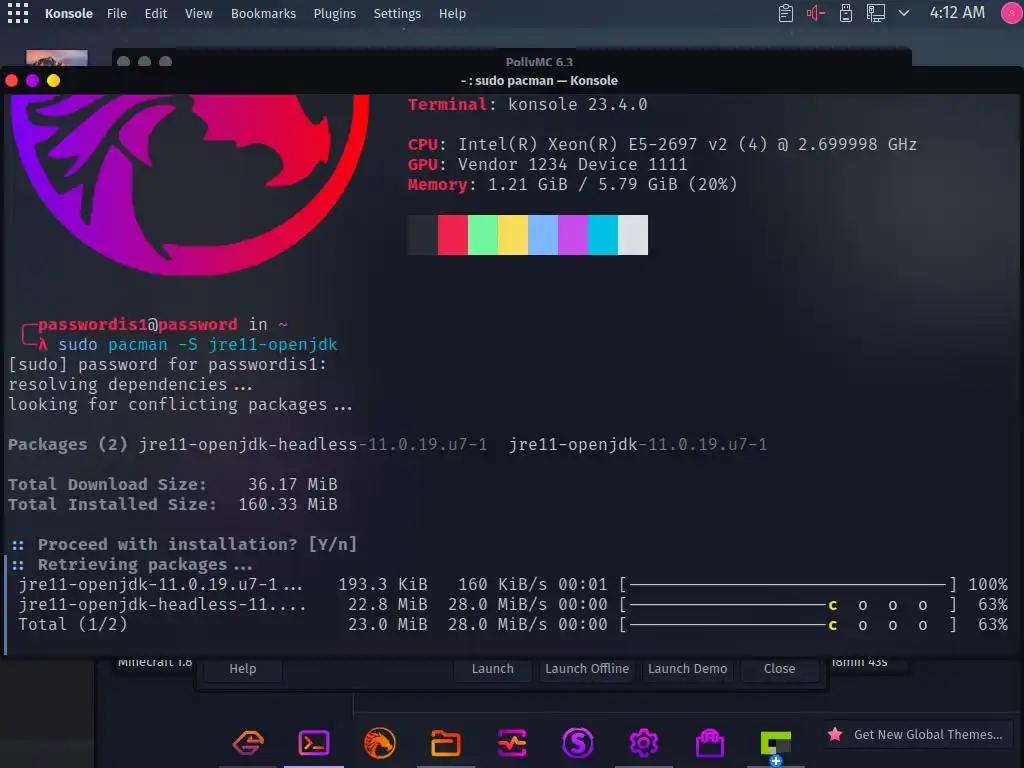Open the clipboard tray icon
Screen dimensions: 1024x768
[786, 13]
